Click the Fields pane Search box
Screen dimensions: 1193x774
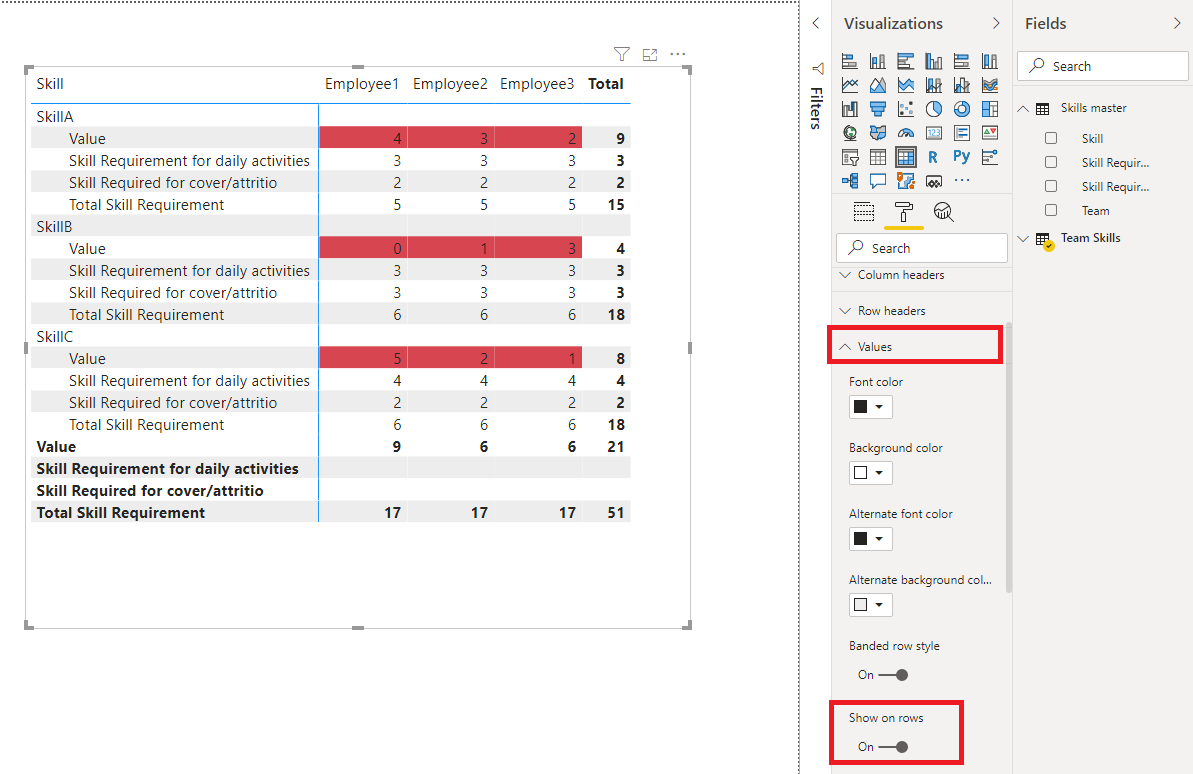(1102, 66)
